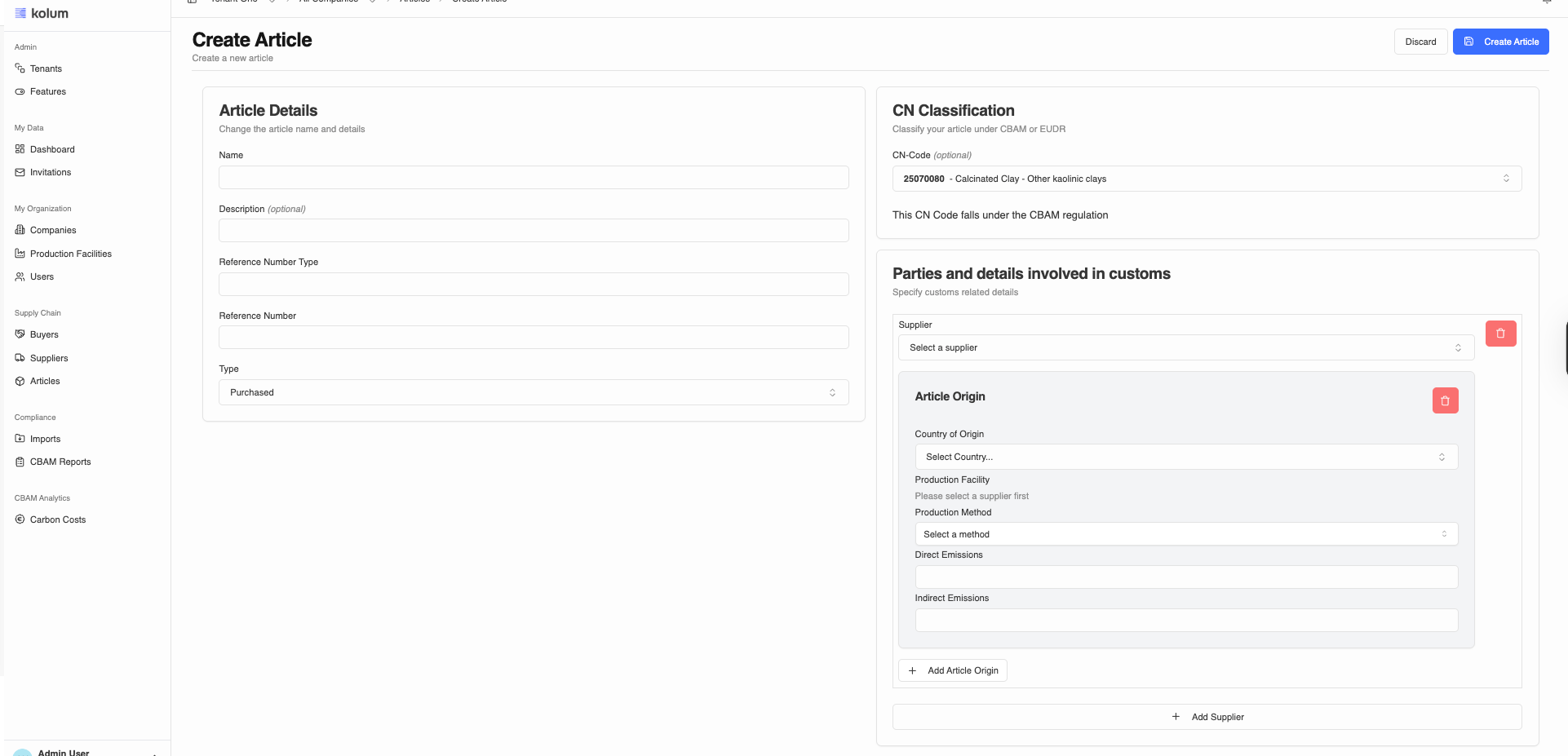This screenshot has width=1568, height=756.
Task: Click the Carbon Costs euro icon
Action: (x=20, y=519)
